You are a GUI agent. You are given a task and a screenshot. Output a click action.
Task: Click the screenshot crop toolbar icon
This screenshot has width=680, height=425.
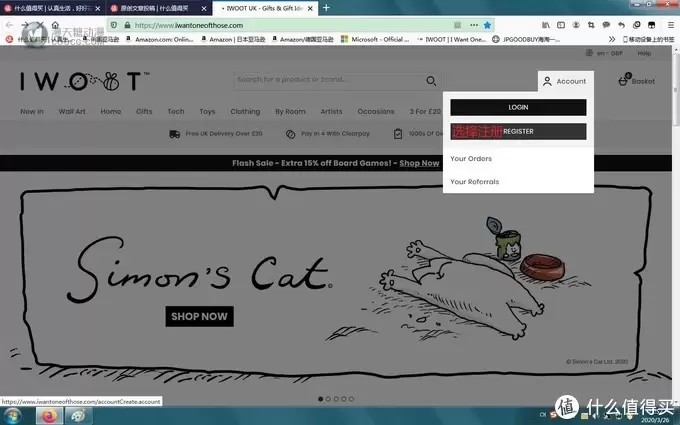pyautogui.click(x=591, y=25)
